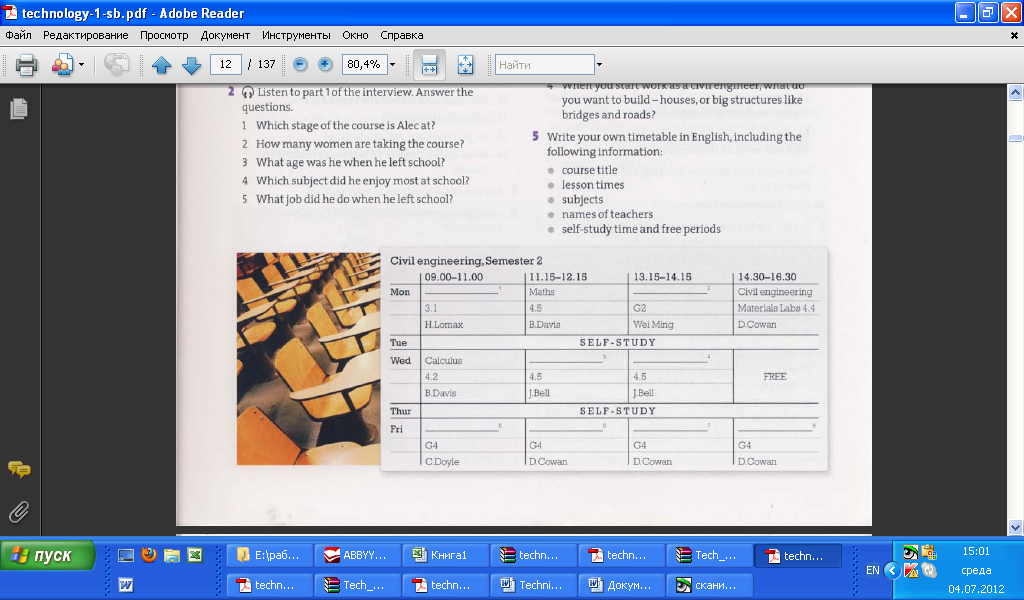Click the Print icon in the toolbar
Screen dimensions: 1024x600
point(26,65)
